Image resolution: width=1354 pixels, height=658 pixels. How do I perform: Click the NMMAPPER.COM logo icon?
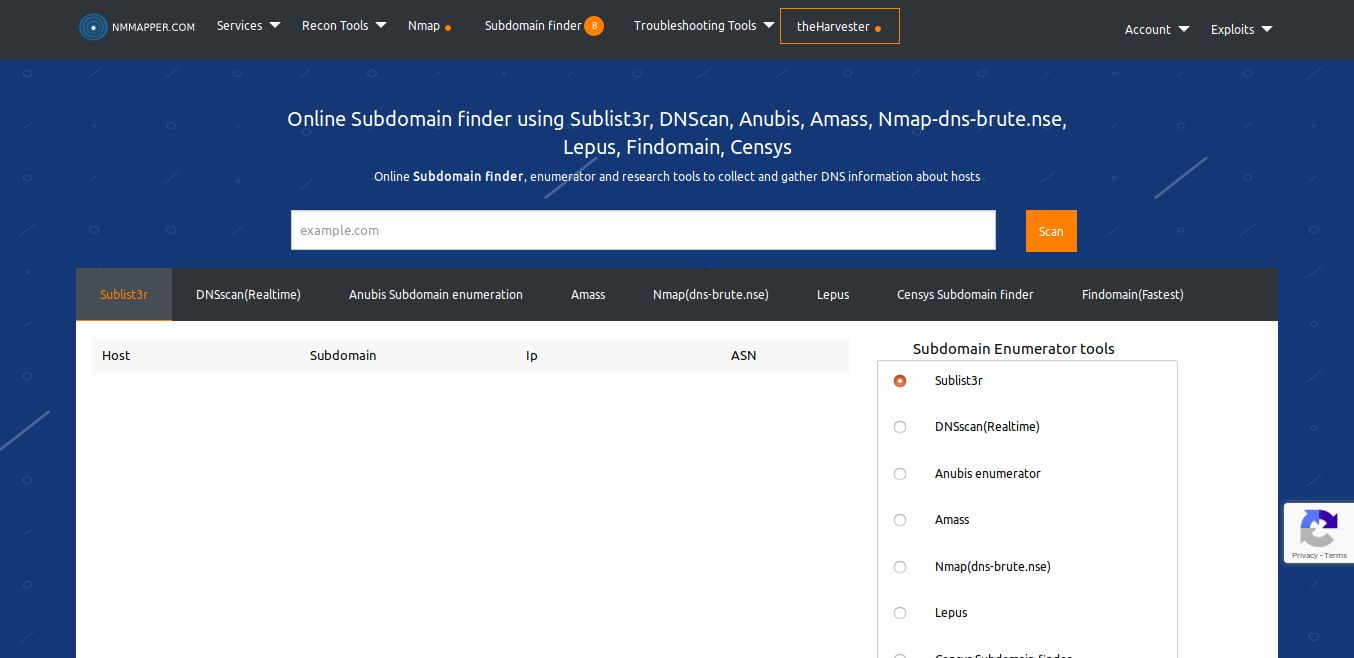point(93,27)
